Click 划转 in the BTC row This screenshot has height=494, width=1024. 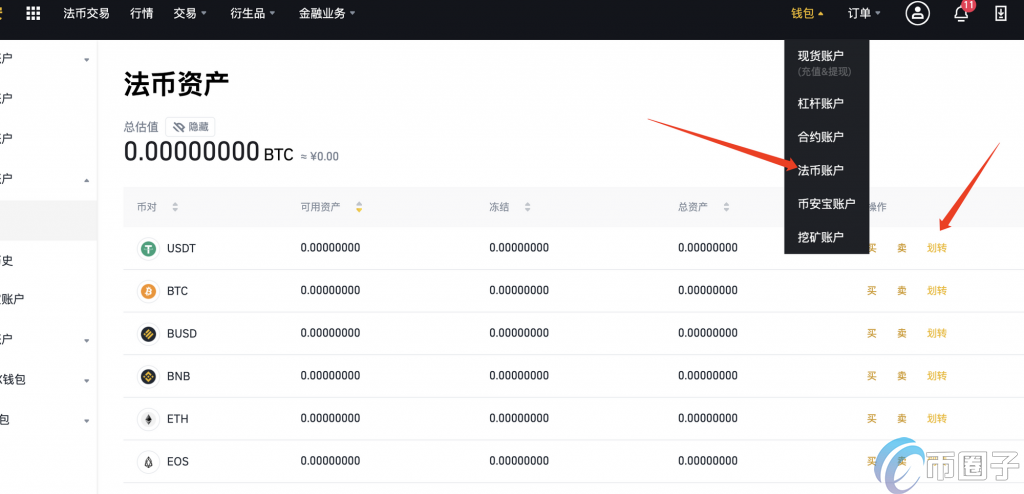click(x=936, y=291)
